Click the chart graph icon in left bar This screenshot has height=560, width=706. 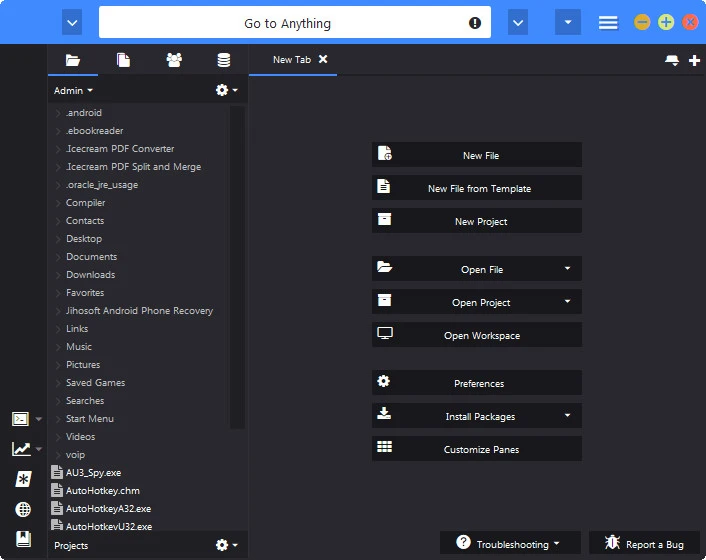pos(21,449)
